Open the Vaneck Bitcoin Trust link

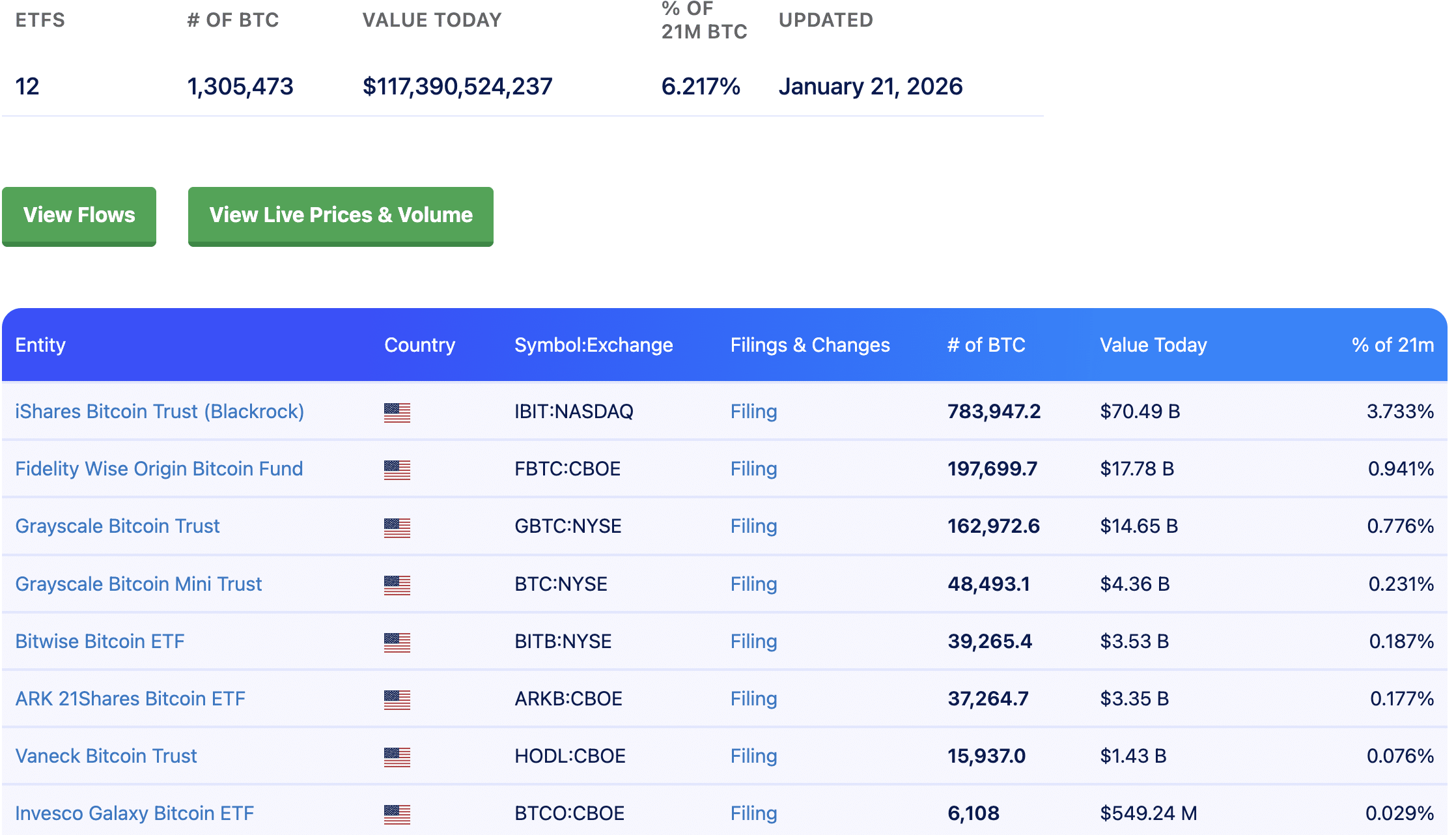pos(106,756)
